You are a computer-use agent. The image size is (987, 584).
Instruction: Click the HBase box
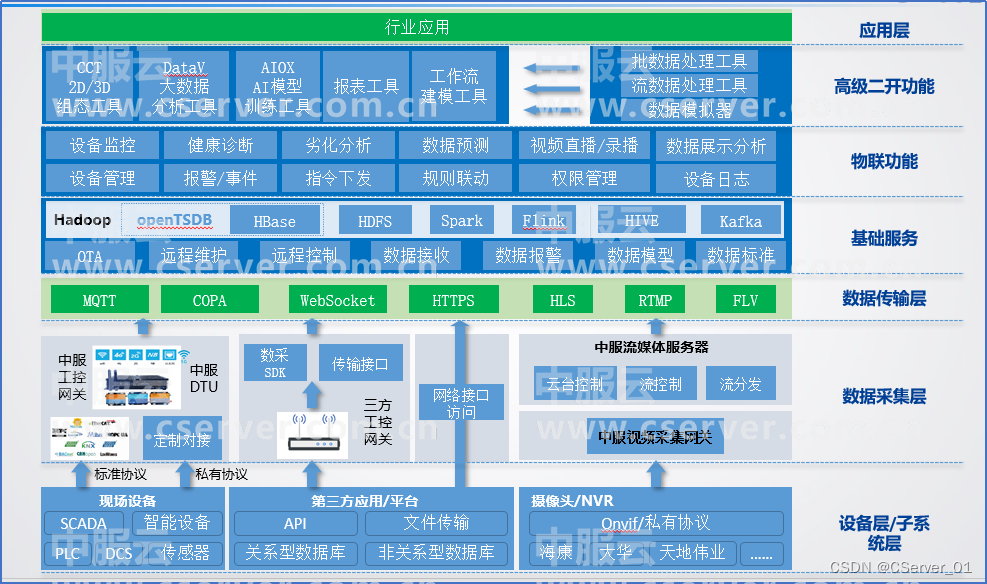tap(275, 221)
